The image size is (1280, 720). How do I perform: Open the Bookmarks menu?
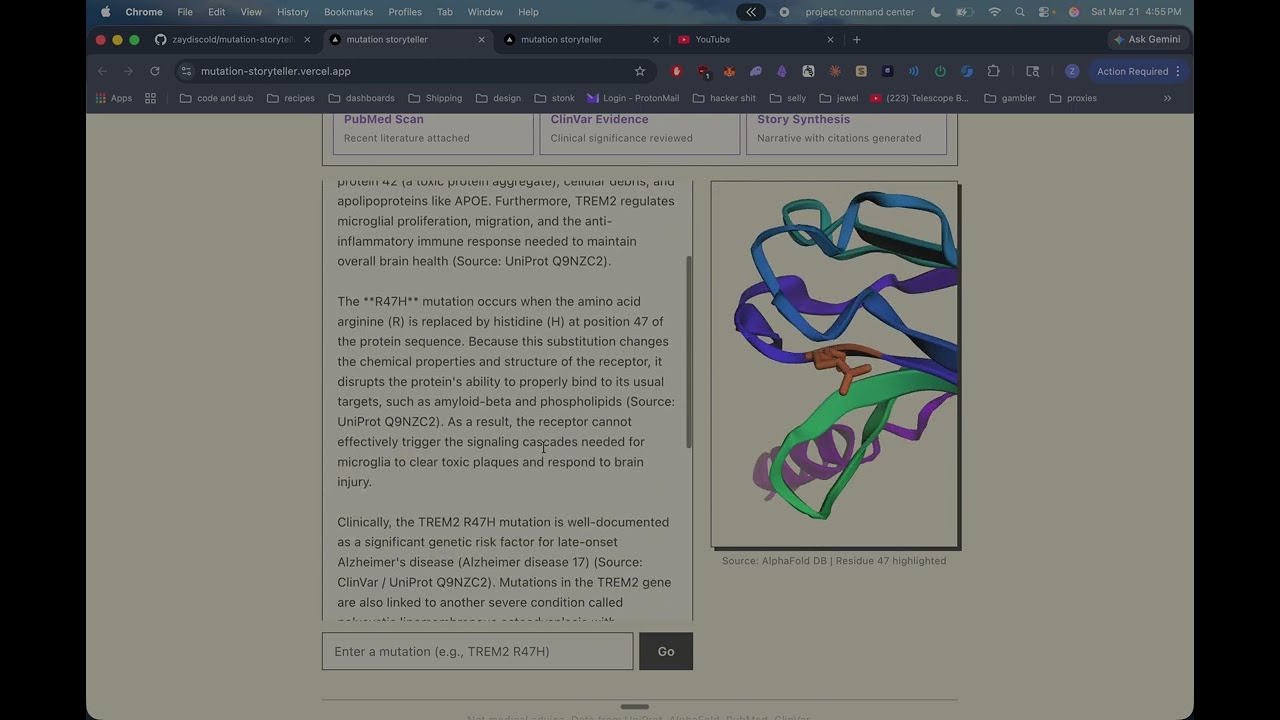click(349, 12)
